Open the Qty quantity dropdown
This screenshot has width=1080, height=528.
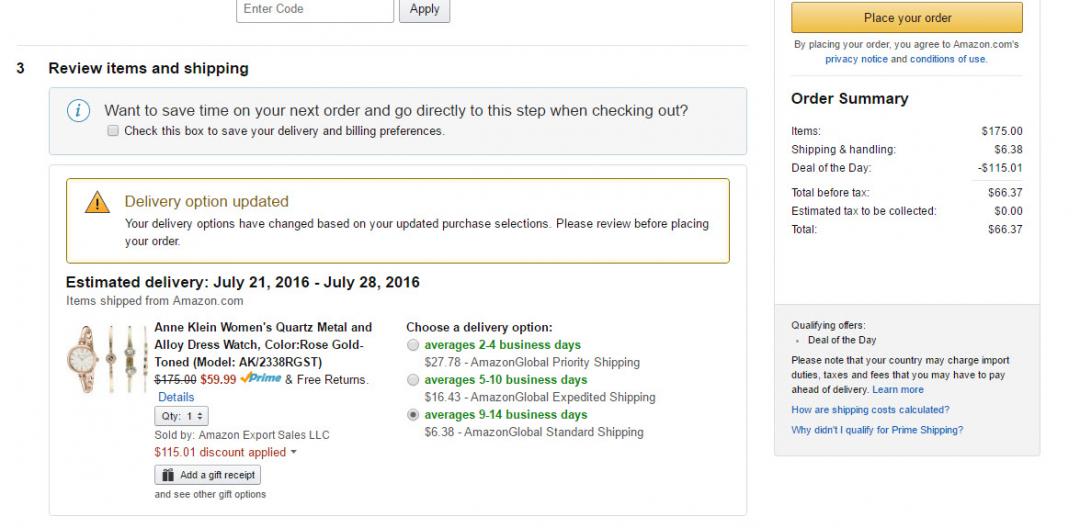181,416
